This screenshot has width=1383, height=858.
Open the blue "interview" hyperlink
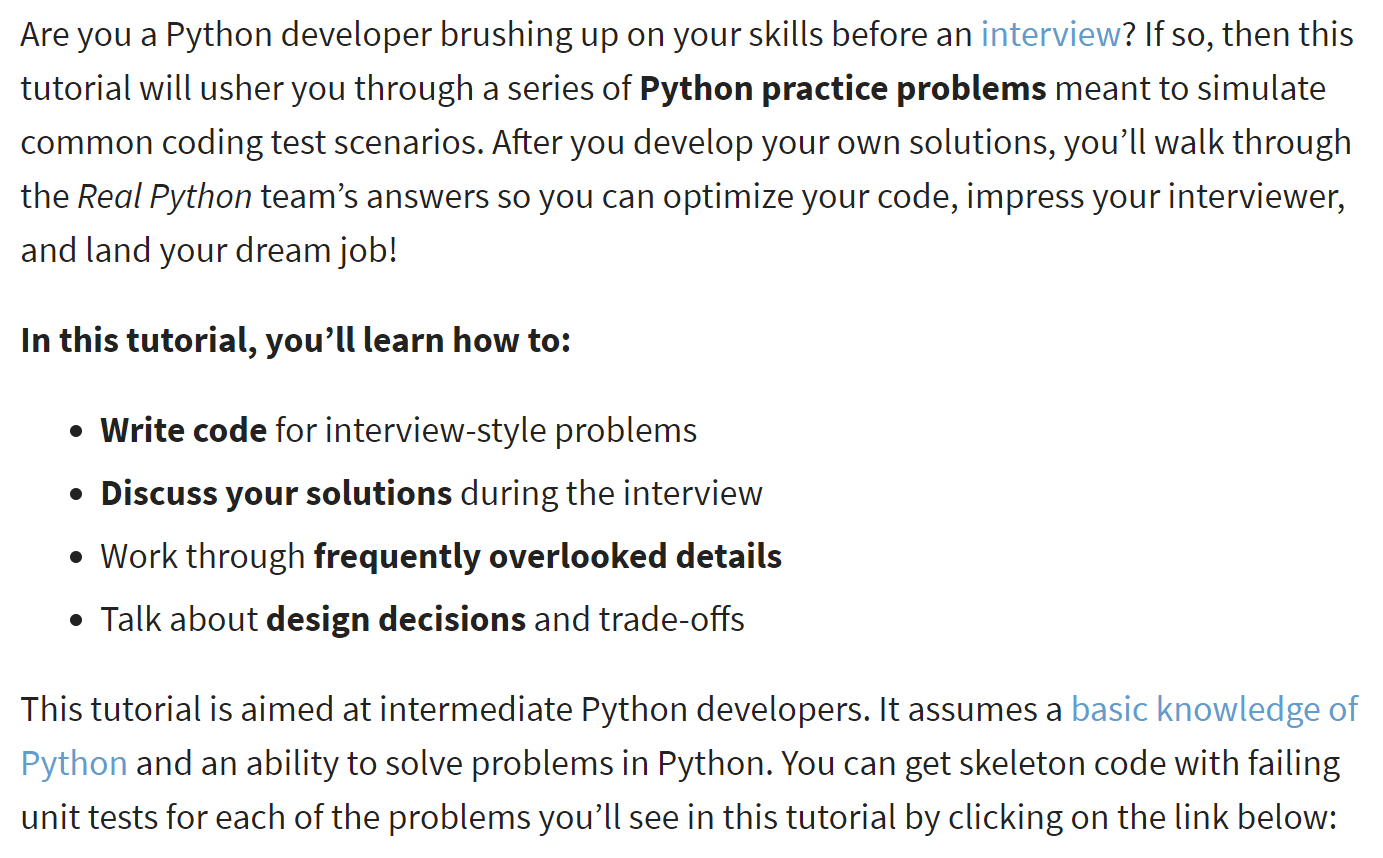pyautogui.click(x=1051, y=35)
